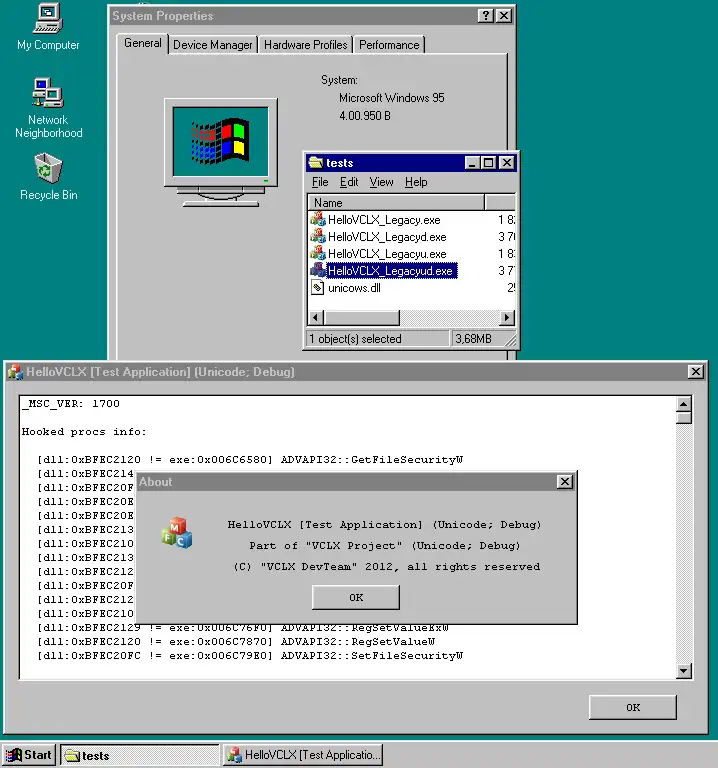Click the HelloVCLX window title bar icon

15,372
